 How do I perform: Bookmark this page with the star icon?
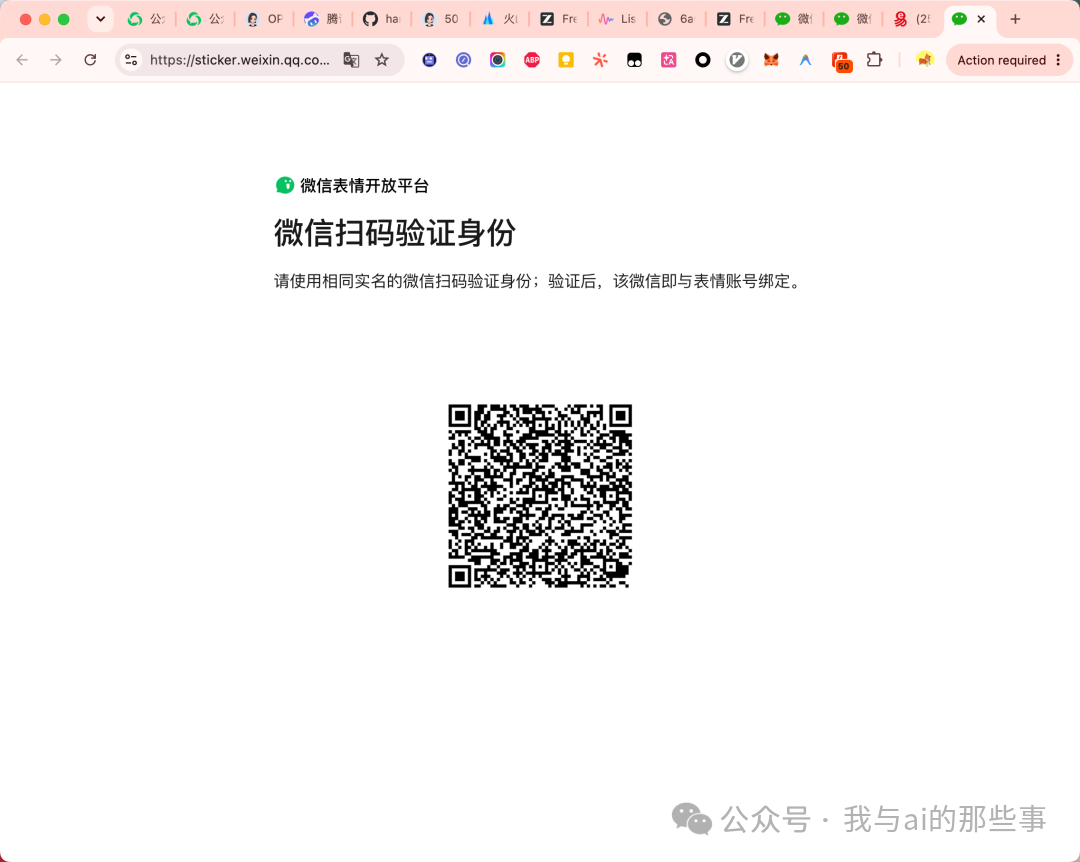(x=382, y=60)
